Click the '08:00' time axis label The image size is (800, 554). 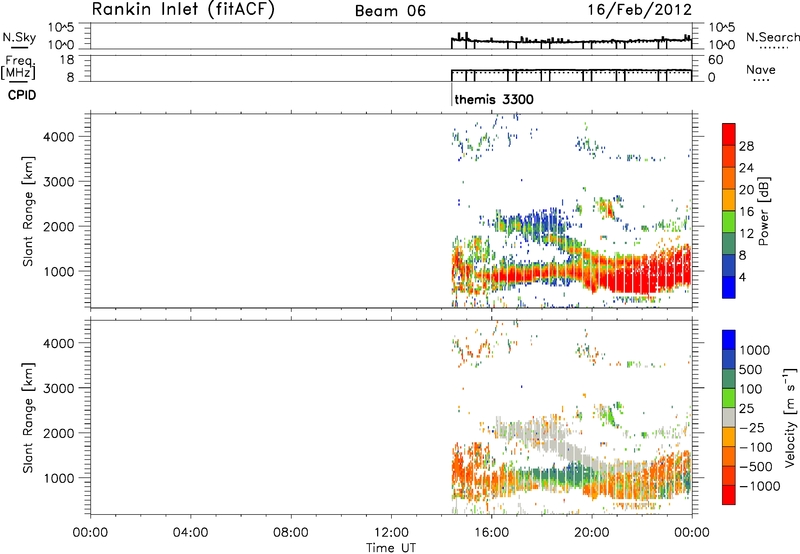click(291, 533)
